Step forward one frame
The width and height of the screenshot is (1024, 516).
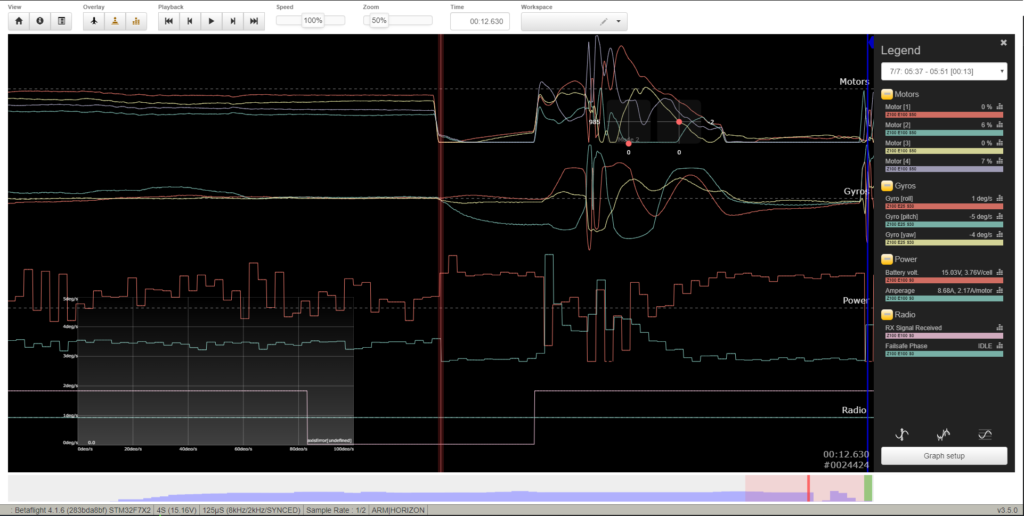click(232, 21)
